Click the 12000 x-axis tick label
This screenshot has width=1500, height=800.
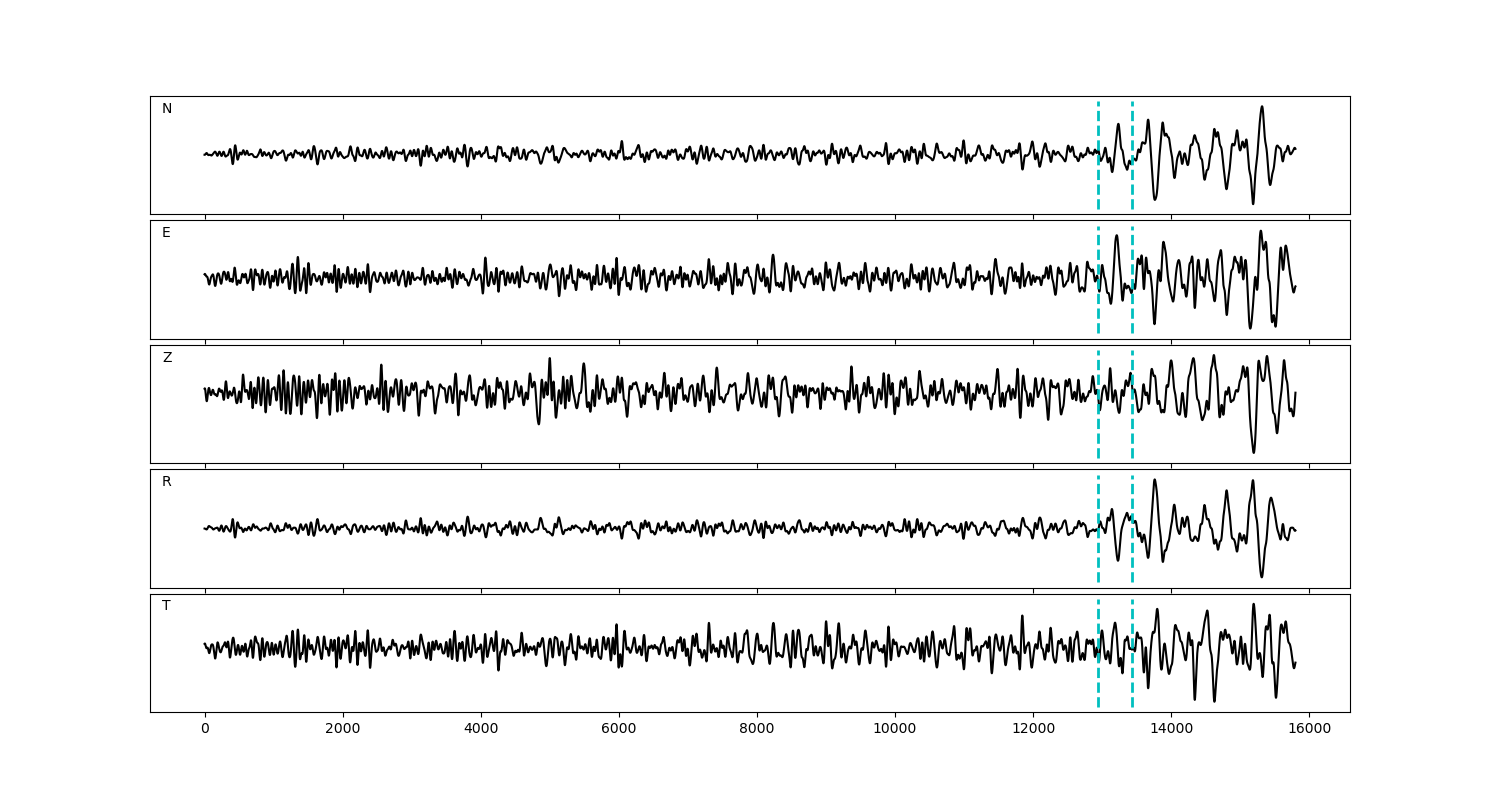pos(1033,730)
